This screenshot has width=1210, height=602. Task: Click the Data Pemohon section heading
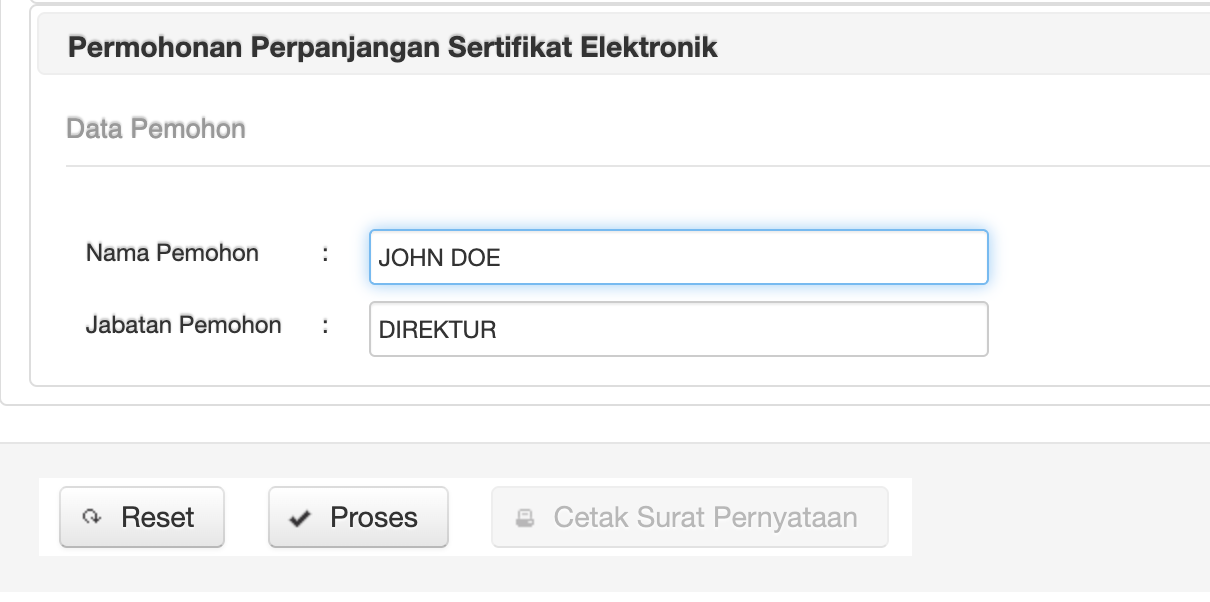point(156,128)
